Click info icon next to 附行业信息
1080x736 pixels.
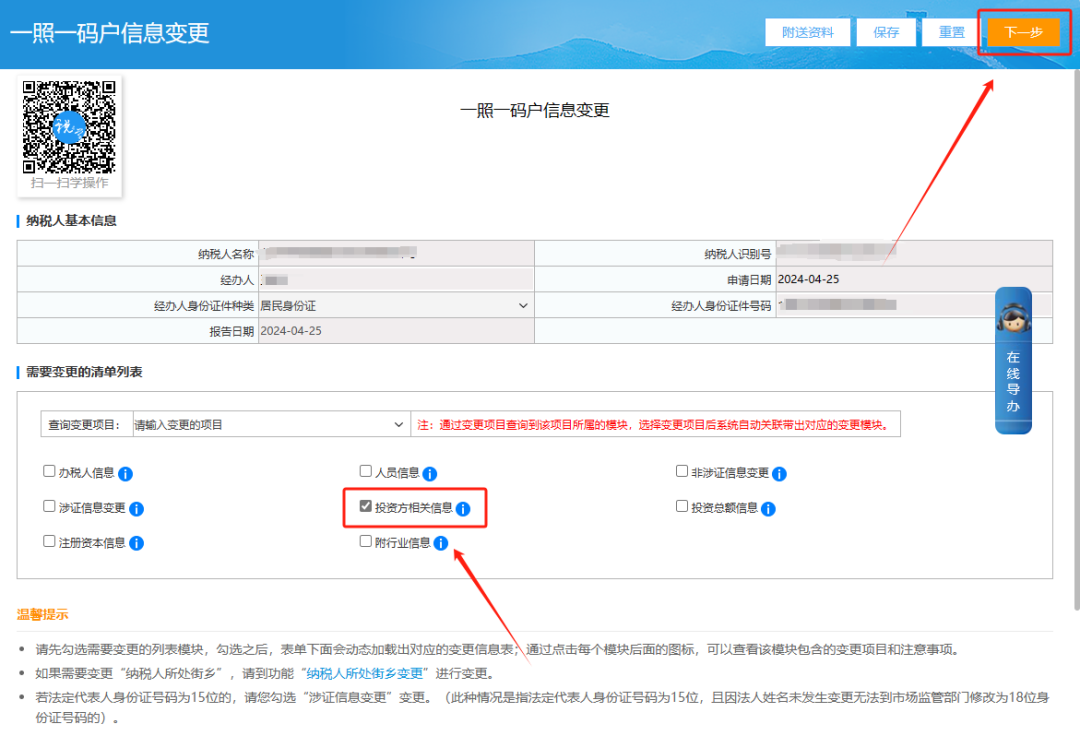[441, 543]
